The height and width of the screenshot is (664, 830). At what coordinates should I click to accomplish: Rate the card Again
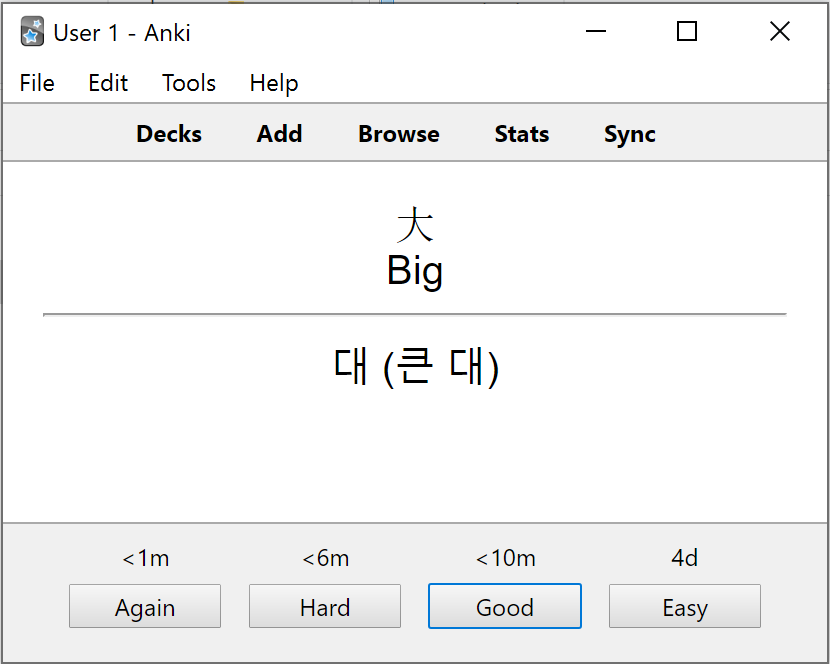(x=145, y=606)
